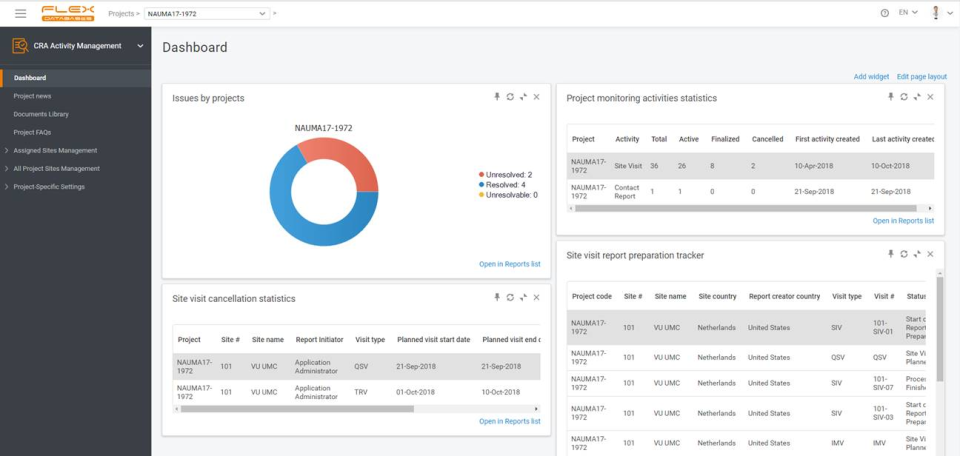Toggle the Unresolved: 2 legend entry
Viewport: 960px width, 456px height.
point(505,174)
